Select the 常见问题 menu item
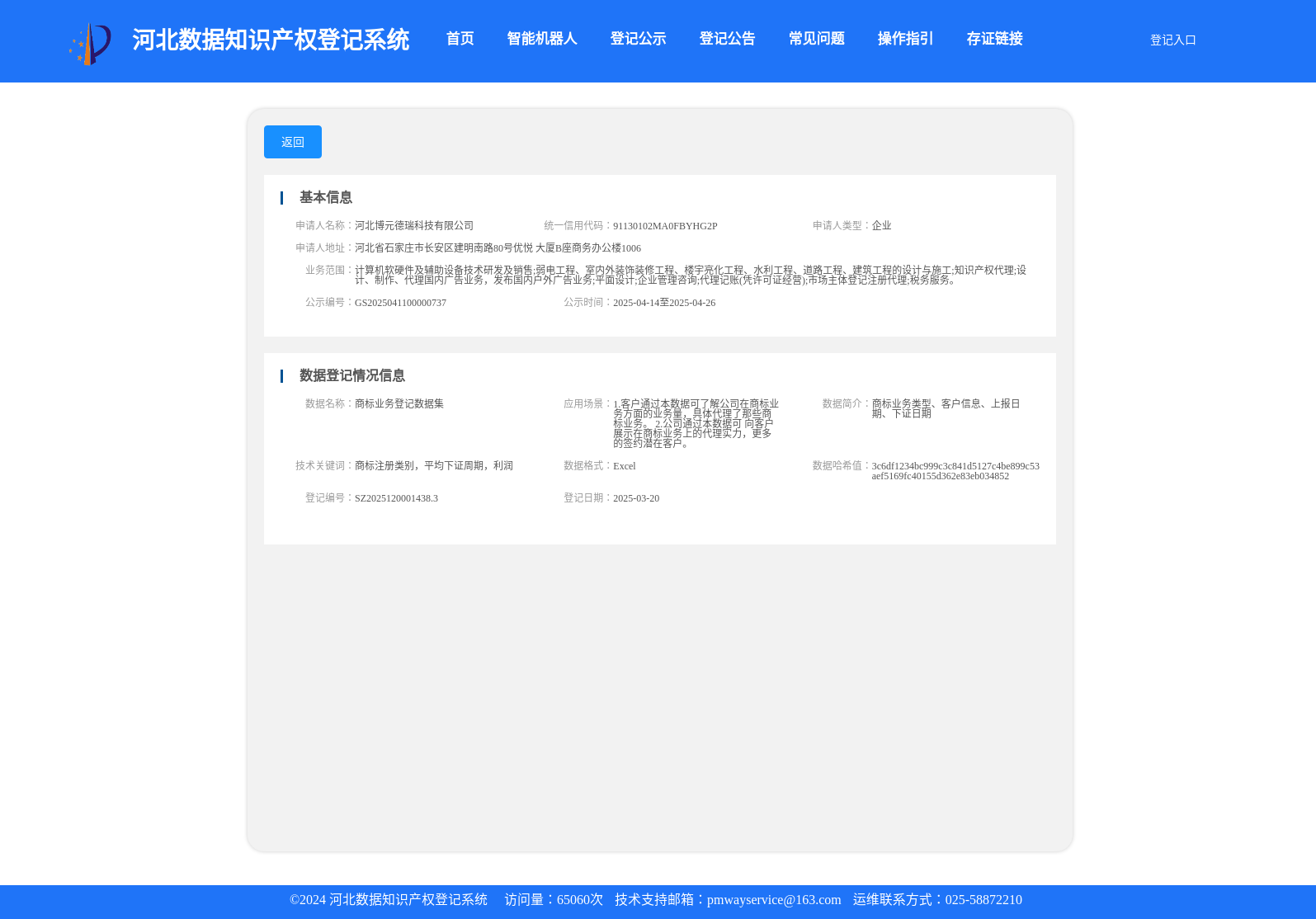Screen dimensions: 1316x919 click(816, 39)
